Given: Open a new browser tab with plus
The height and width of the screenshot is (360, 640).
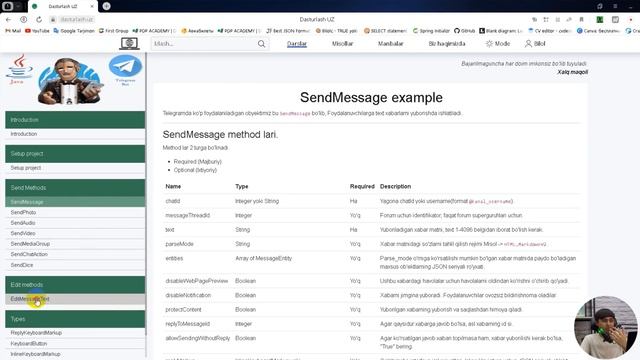Looking at the screenshot, I should pos(107,6).
